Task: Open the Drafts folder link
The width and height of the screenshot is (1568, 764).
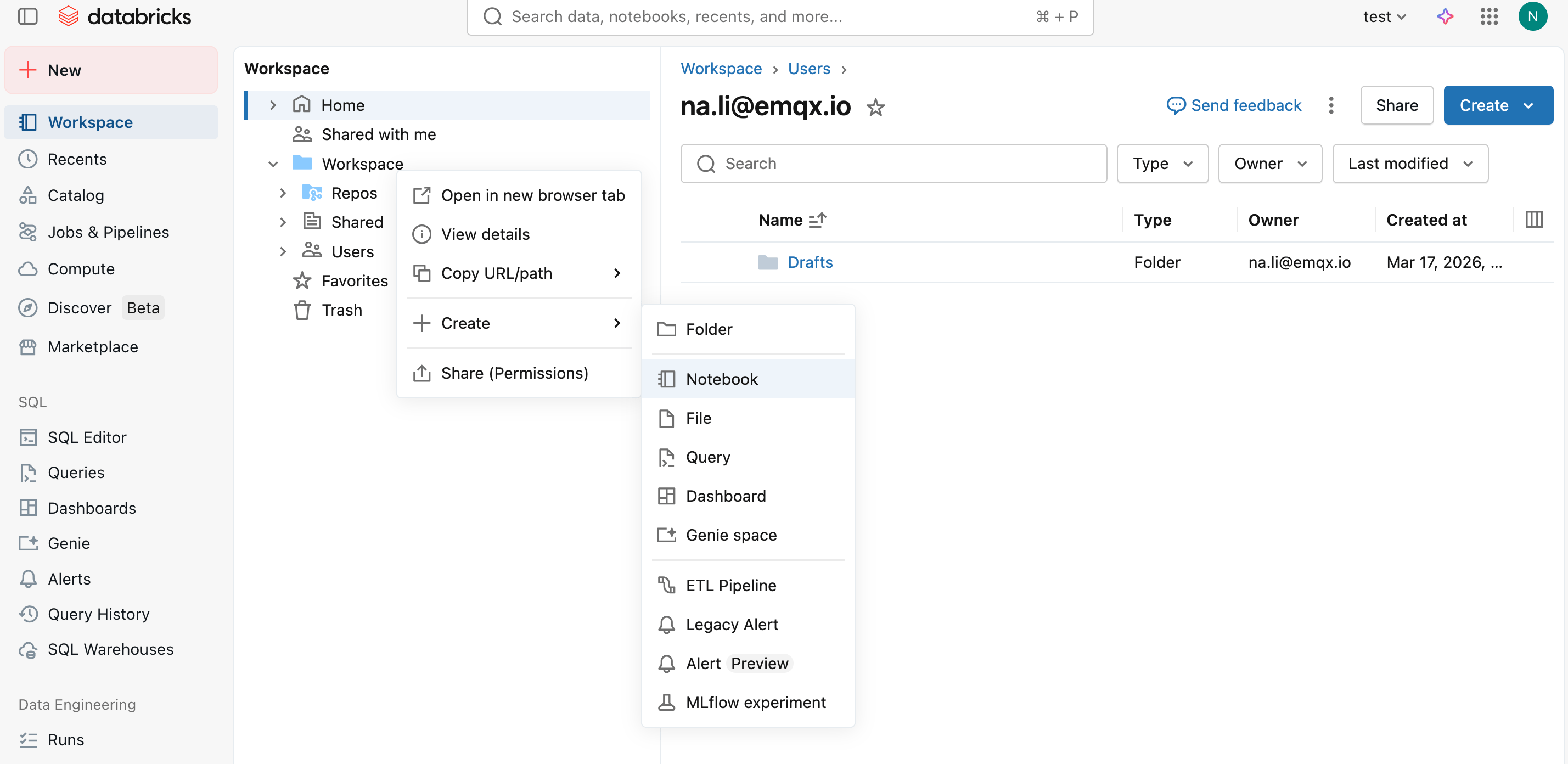Action: 810,262
